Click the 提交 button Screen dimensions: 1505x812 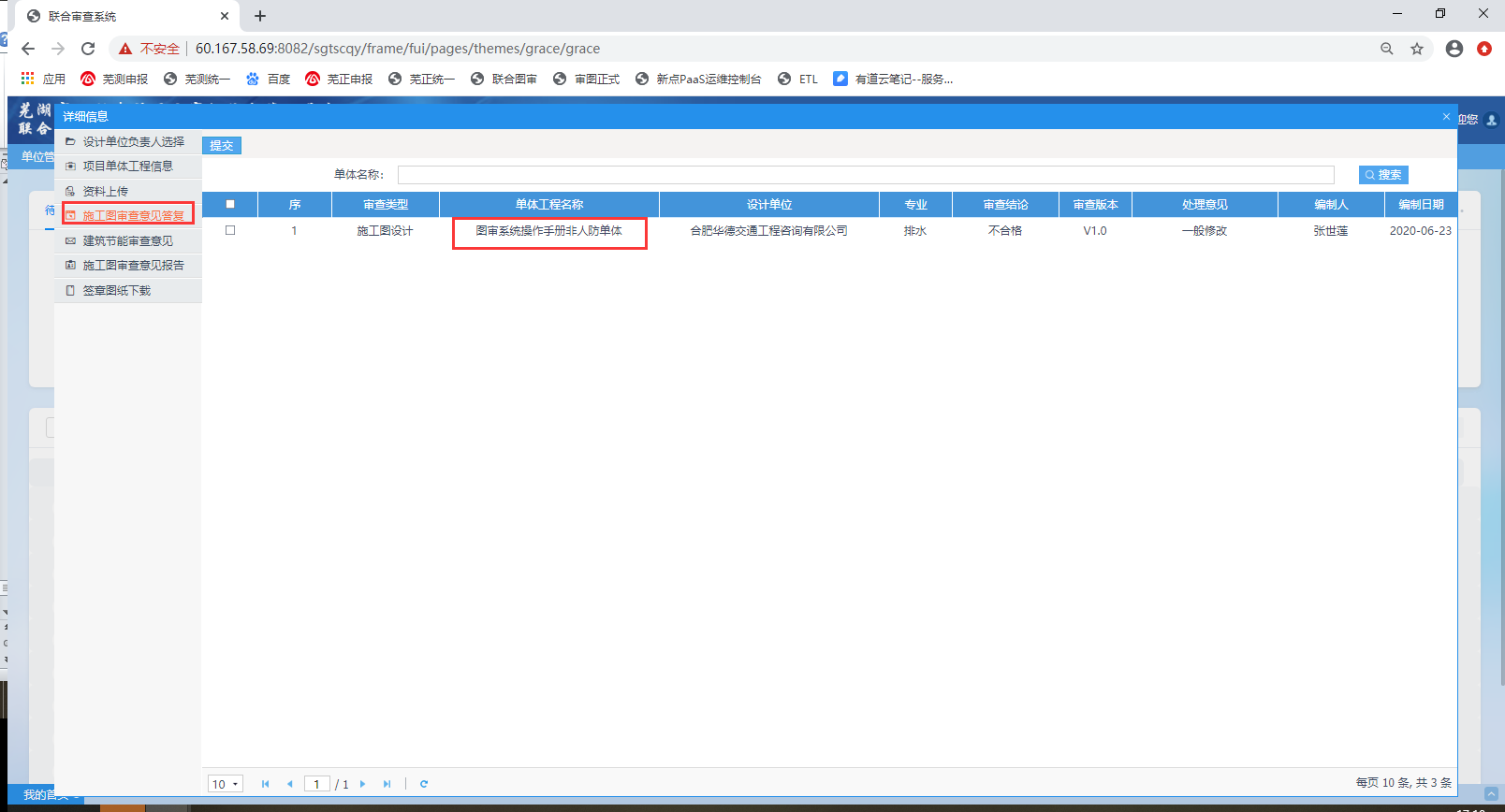[x=222, y=146]
